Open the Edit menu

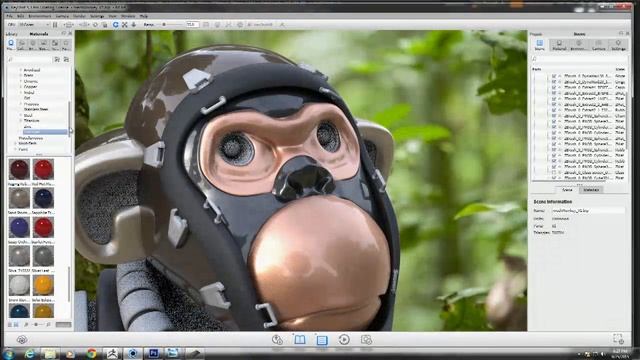[20, 16]
